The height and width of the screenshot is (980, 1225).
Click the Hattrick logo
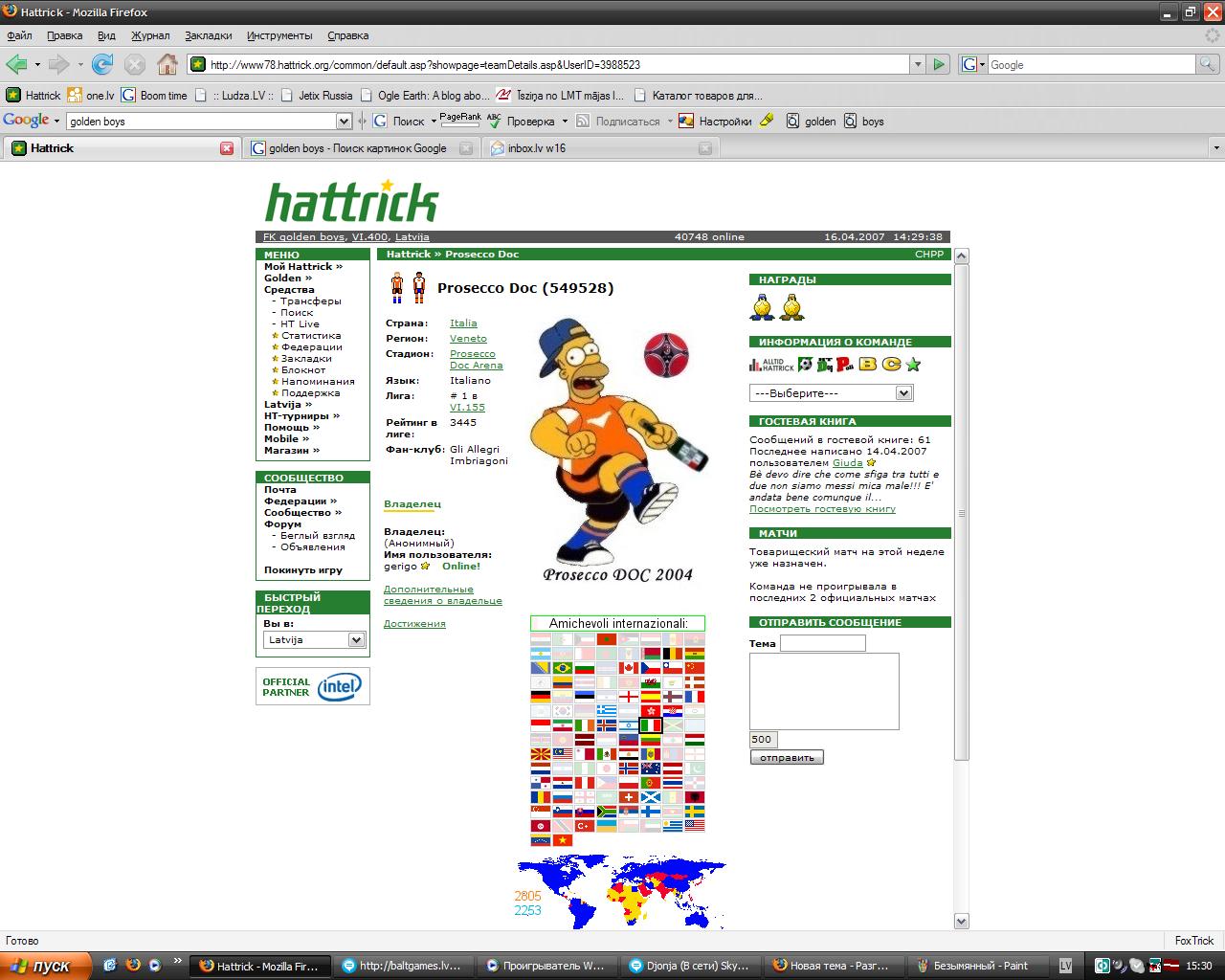[351, 200]
